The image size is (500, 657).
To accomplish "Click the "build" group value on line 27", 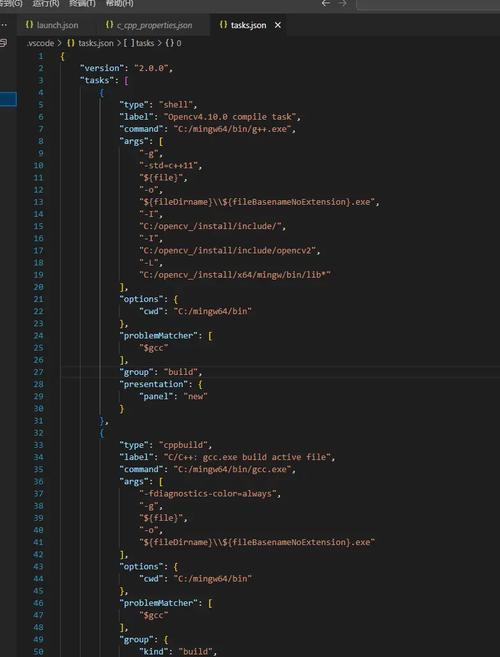I will click(183, 372).
